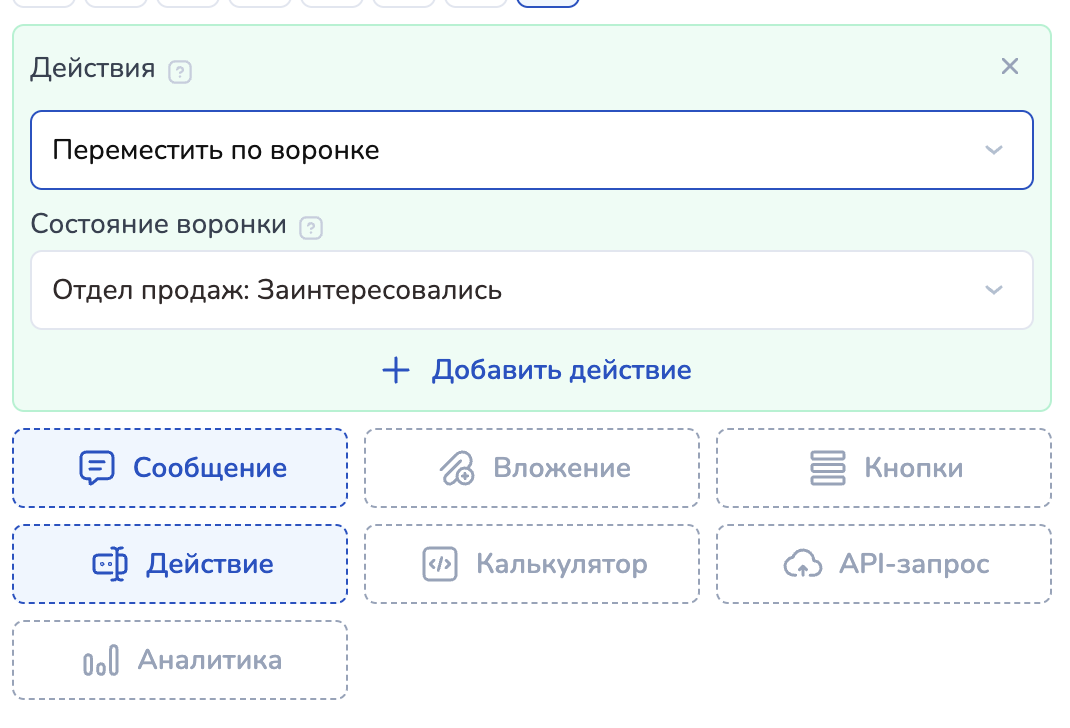Expand the chevron in the action type field
The width and height of the screenshot is (1070, 728).
tap(993, 150)
